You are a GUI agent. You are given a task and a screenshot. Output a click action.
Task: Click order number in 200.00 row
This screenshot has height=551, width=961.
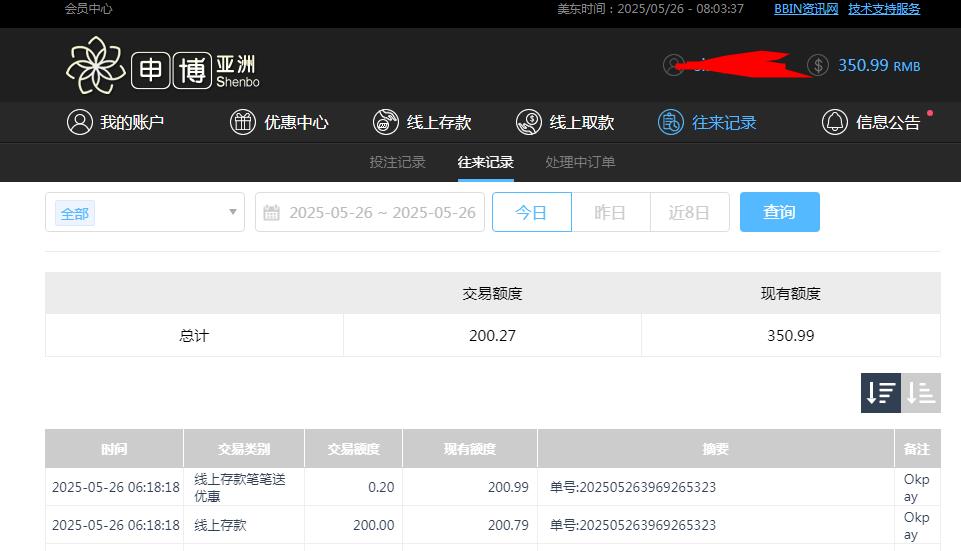click(x=633, y=525)
